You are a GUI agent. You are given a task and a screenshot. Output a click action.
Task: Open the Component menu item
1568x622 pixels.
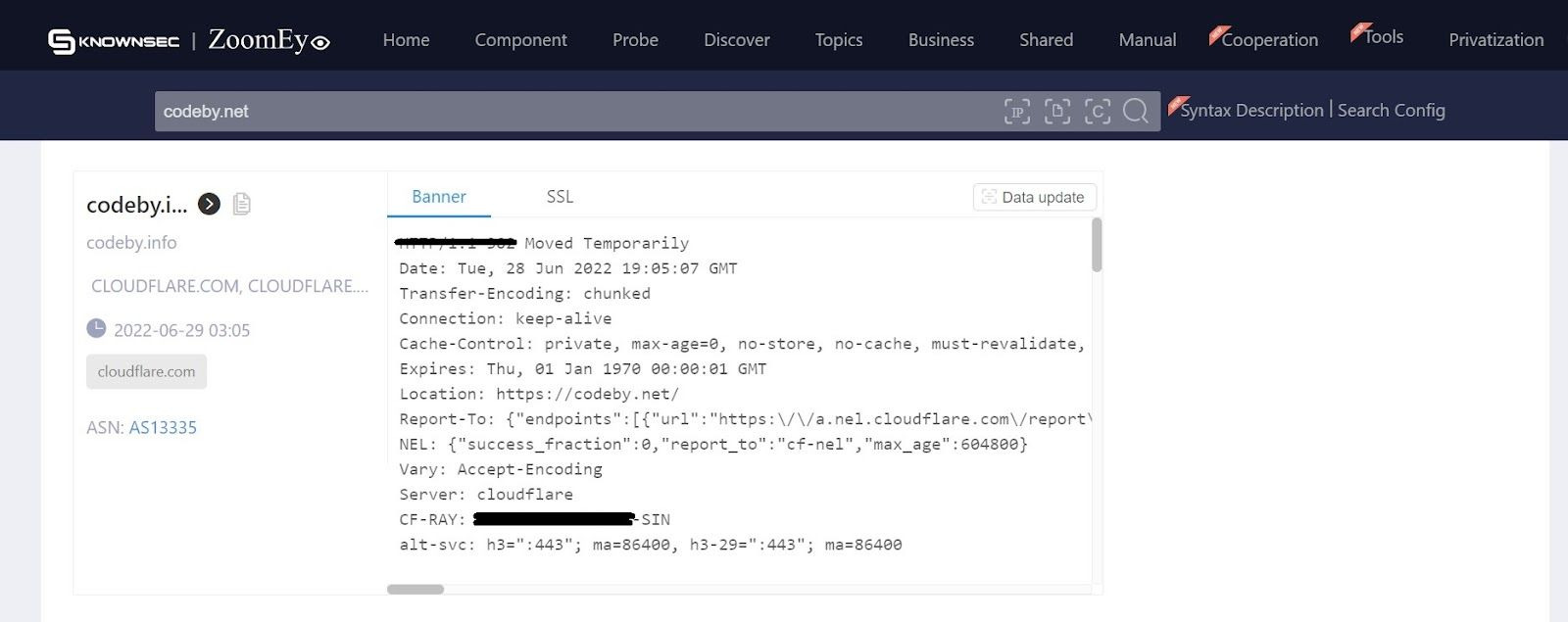click(x=520, y=40)
